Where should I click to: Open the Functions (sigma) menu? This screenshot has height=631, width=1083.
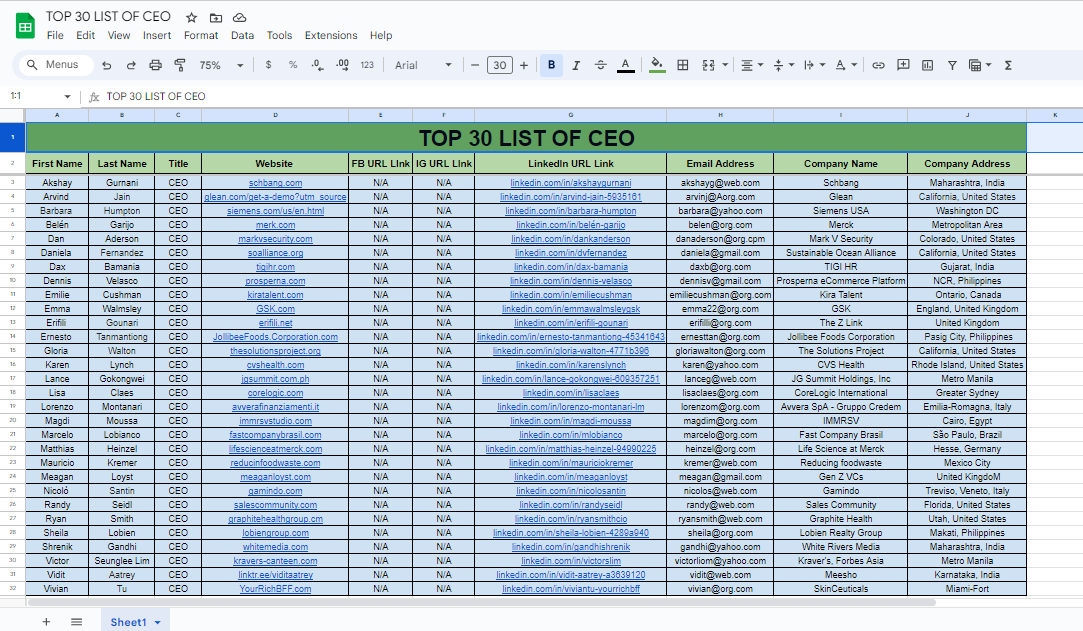[x=1008, y=65]
